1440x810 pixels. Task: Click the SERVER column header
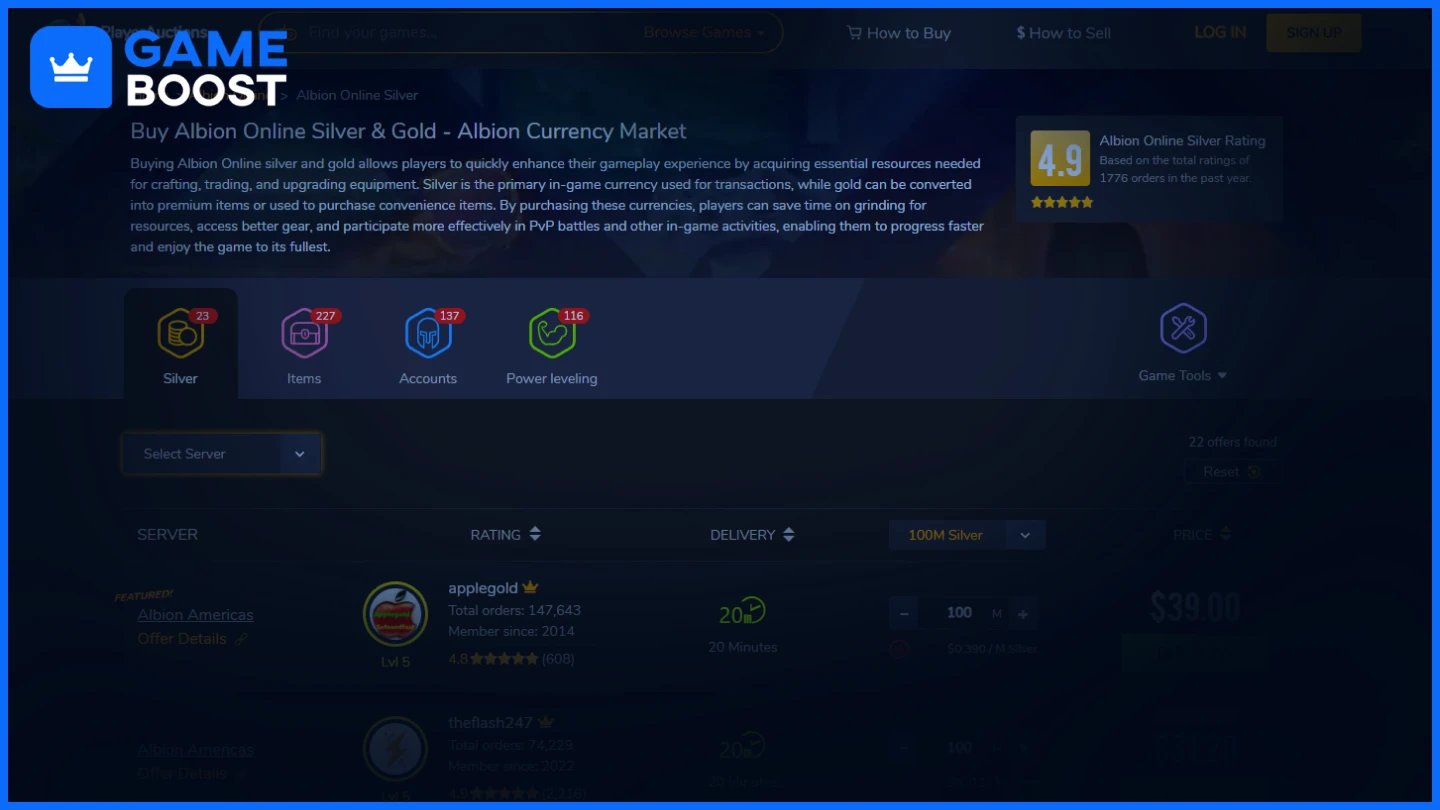tap(167, 535)
